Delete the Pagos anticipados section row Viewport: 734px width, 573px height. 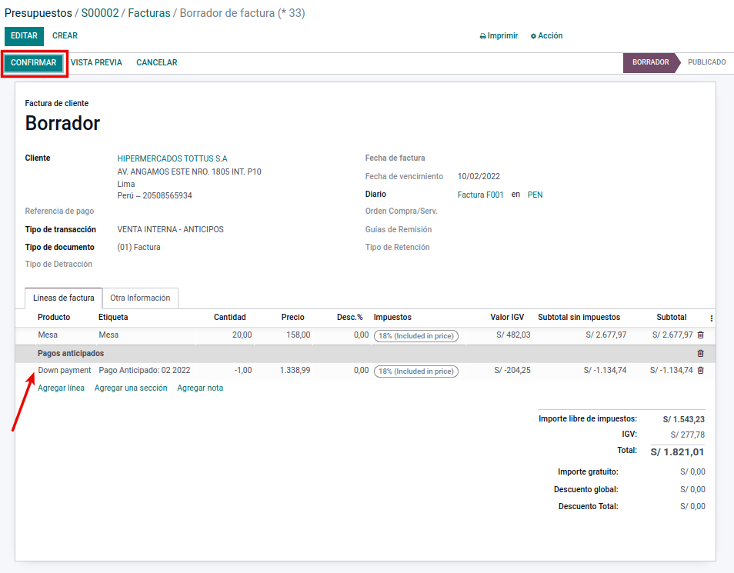700,353
